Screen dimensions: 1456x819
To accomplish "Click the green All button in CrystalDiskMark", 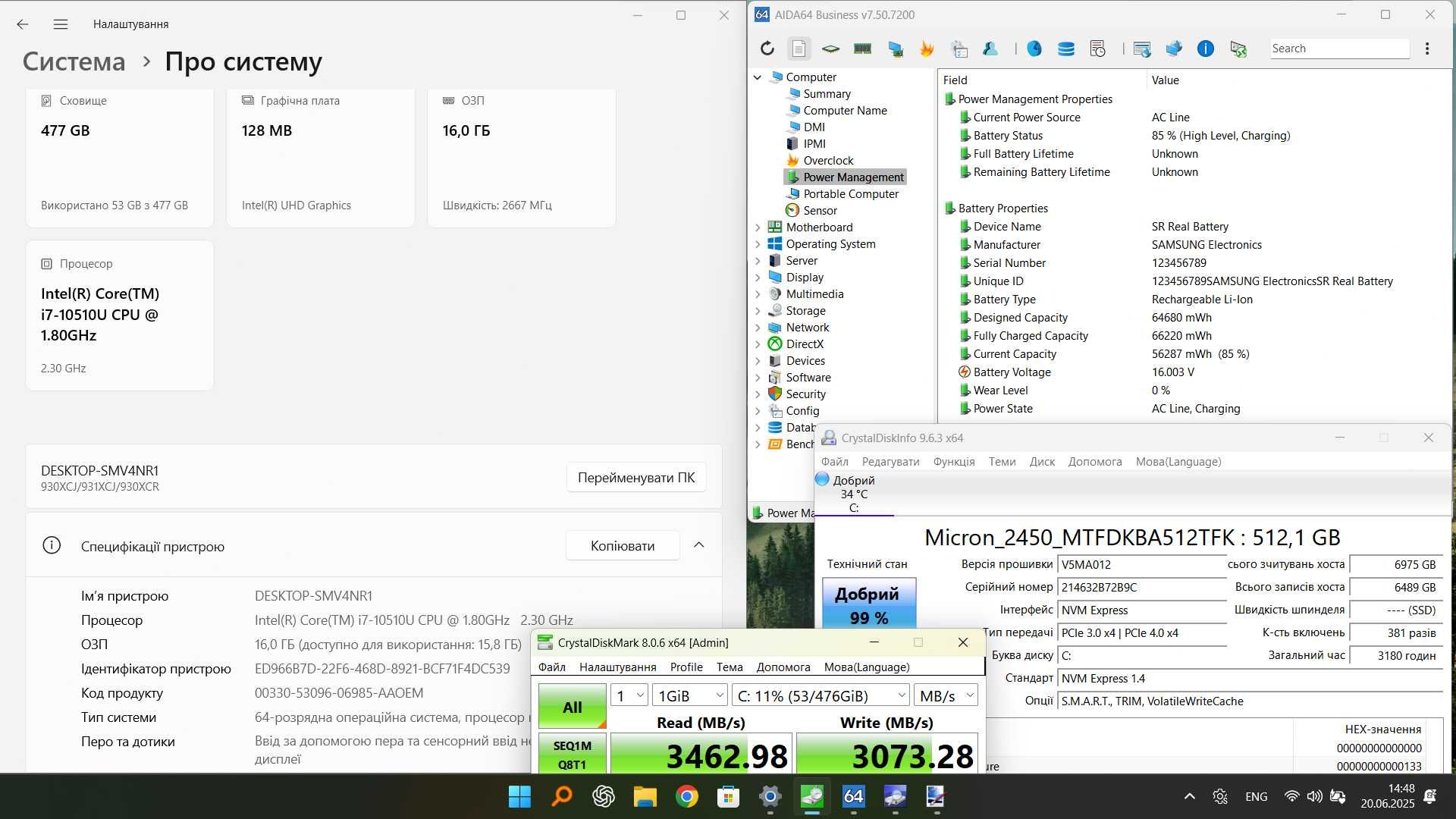I will click(572, 707).
